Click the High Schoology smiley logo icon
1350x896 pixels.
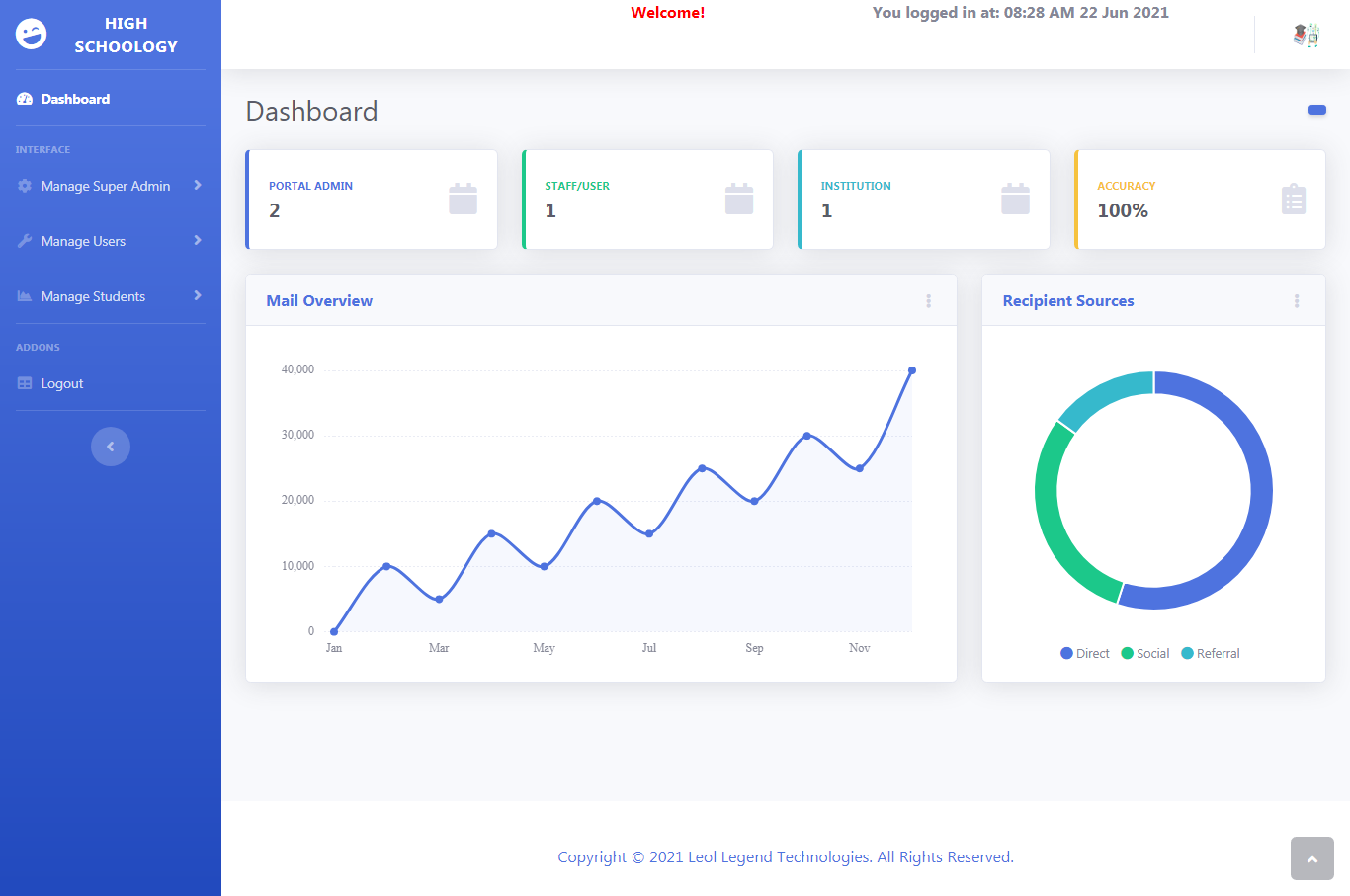tap(31, 35)
